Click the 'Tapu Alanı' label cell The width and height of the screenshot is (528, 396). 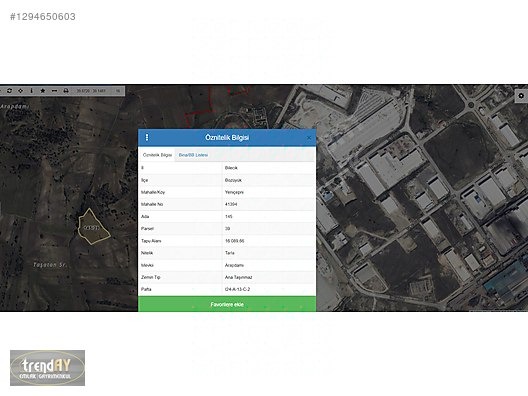point(180,241)
